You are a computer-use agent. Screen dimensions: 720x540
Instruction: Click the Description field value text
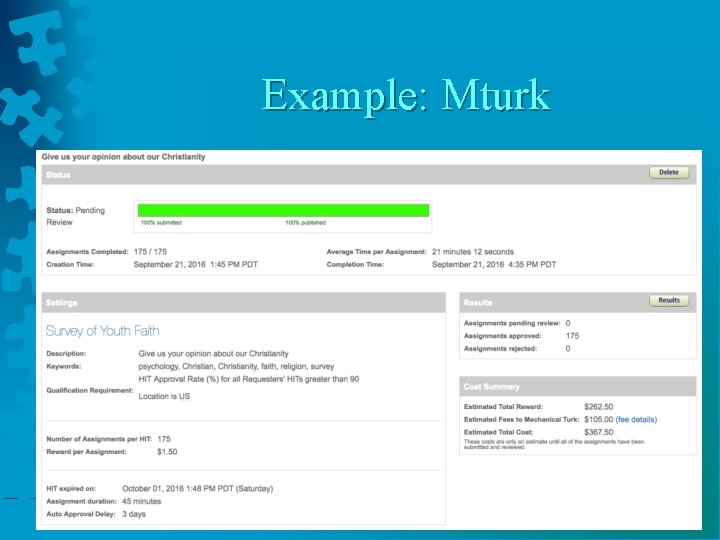click(x=214, y=354)
